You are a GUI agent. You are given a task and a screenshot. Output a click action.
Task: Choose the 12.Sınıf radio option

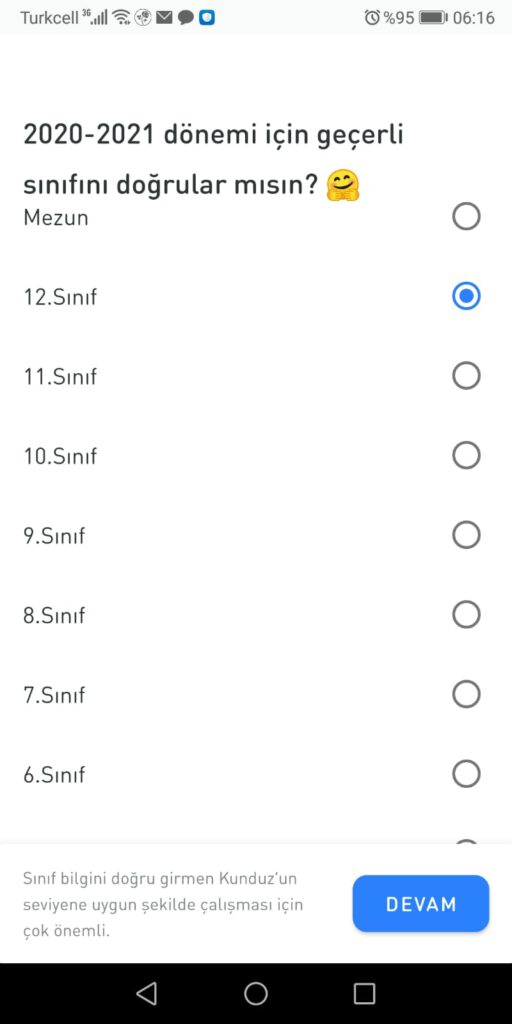(466, 296)
